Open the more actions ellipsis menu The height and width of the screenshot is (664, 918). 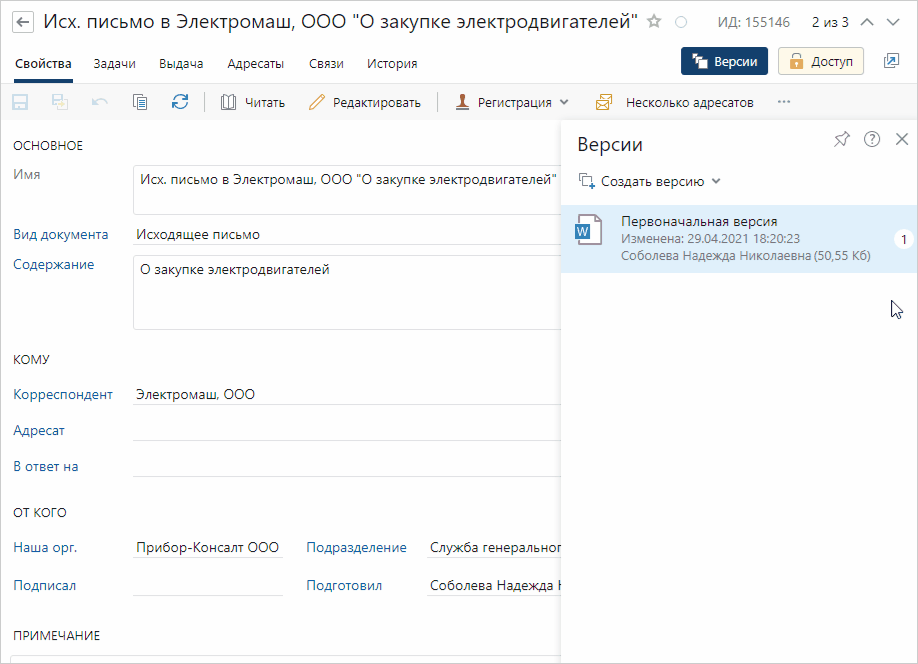coord(784,102)
